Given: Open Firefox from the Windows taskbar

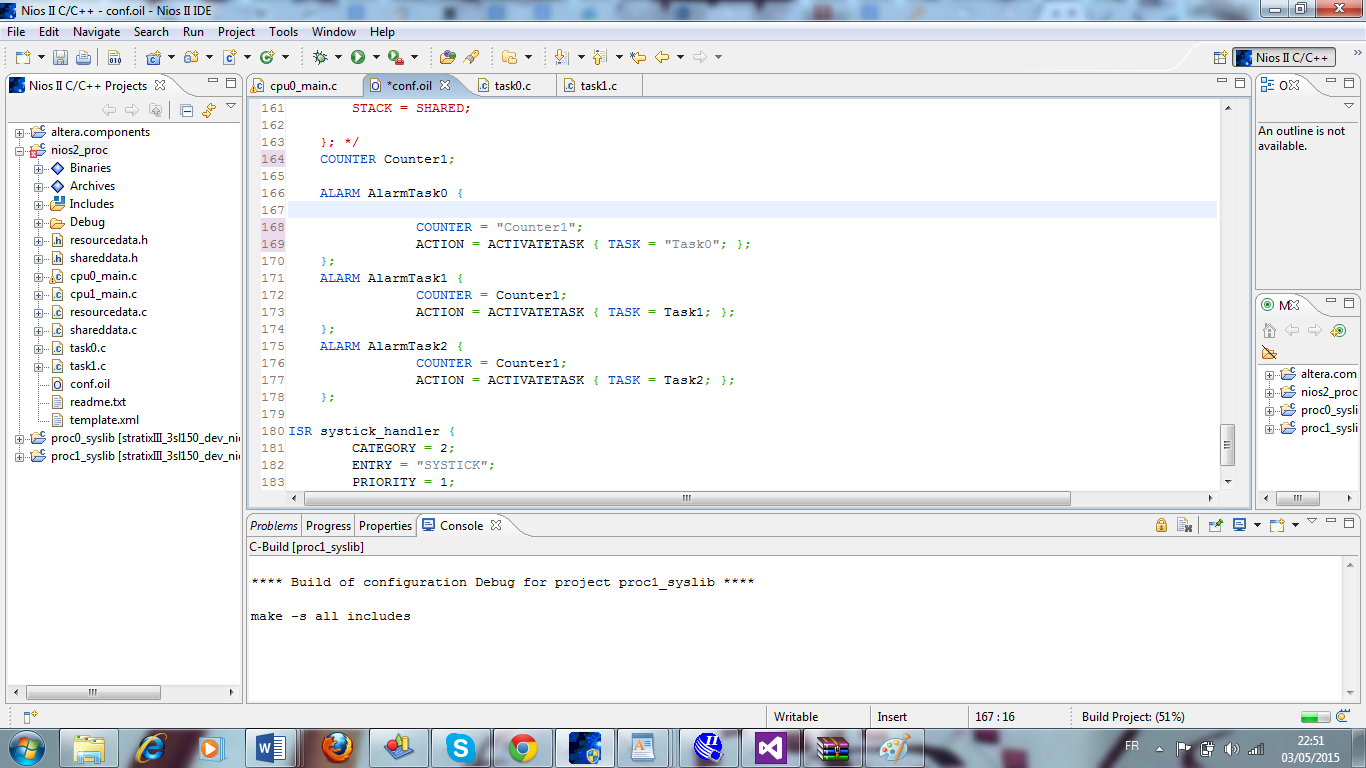Looking at the screenshot, I should [x=337, y=748].
